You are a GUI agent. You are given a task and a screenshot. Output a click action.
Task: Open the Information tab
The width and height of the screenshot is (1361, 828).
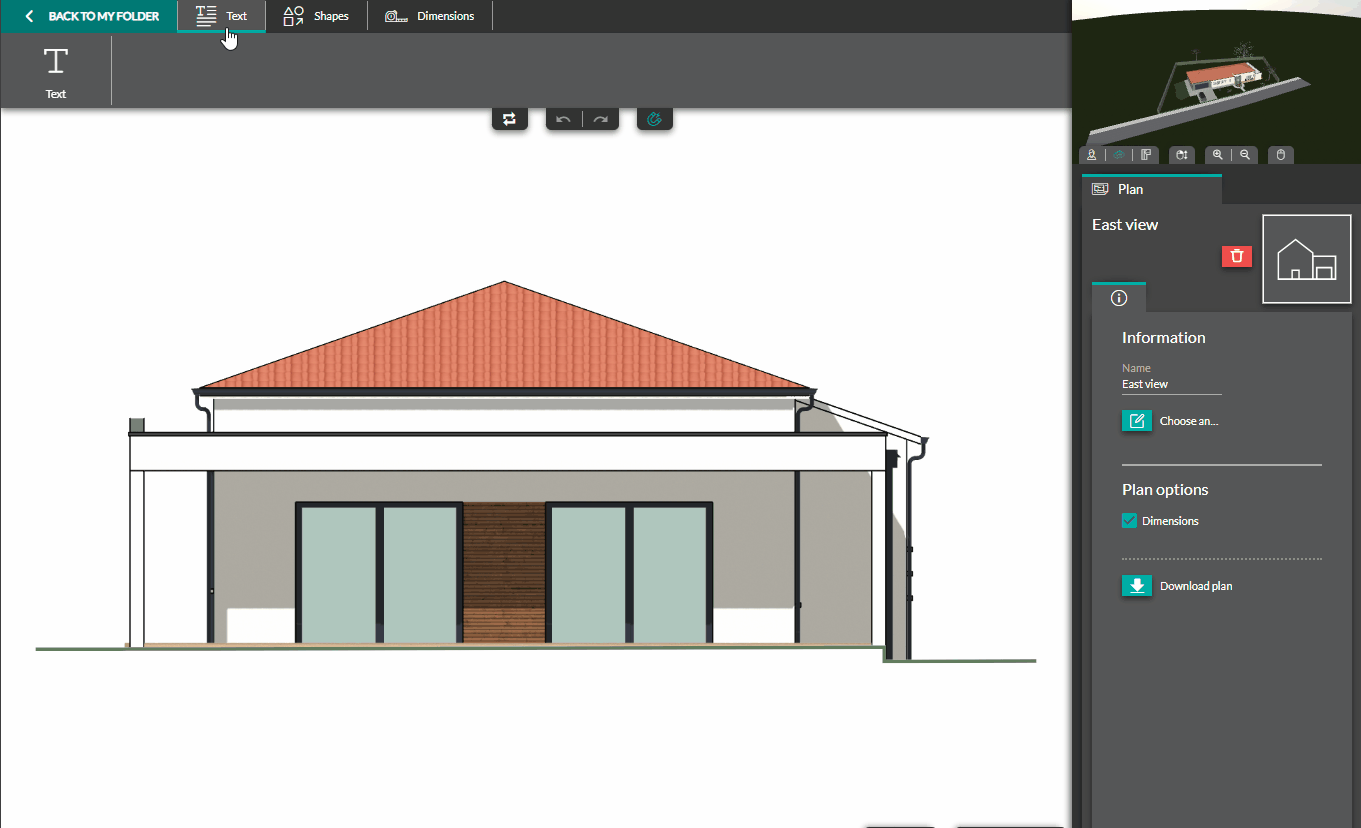tap(1118, 297)
